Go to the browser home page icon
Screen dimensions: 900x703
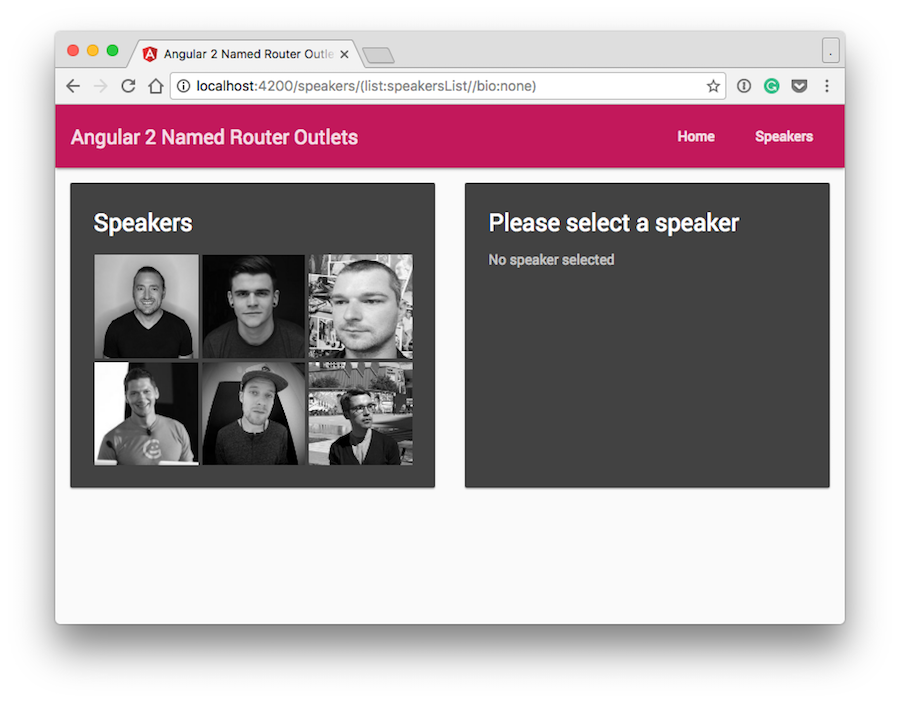(x=155, y=86)
